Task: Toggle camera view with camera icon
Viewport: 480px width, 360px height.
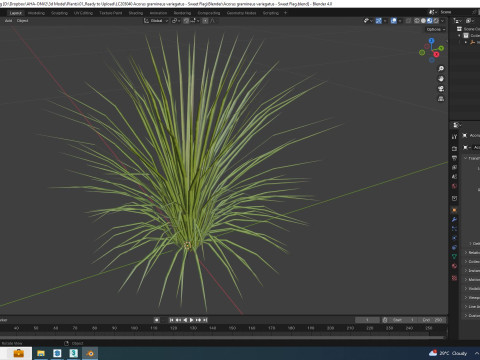Action: [x=441, y=89]
